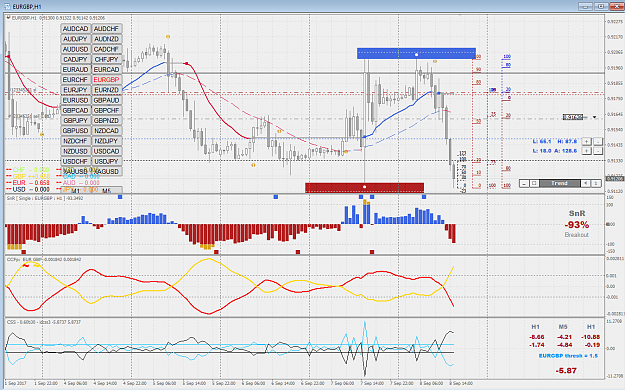Click the SnR indicator subwindow label
The image size is (625, 390).
(45, 198)
